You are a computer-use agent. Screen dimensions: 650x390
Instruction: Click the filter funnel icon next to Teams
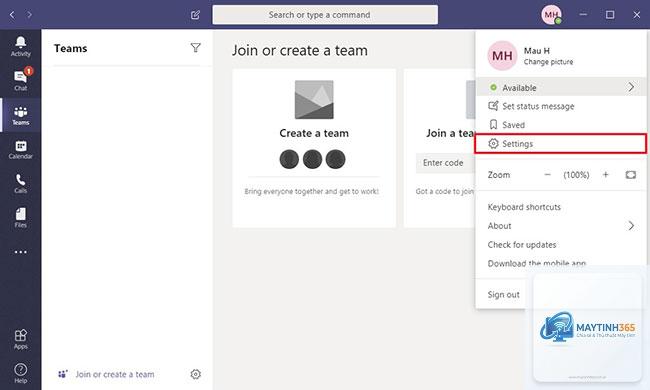pos(196,48)
